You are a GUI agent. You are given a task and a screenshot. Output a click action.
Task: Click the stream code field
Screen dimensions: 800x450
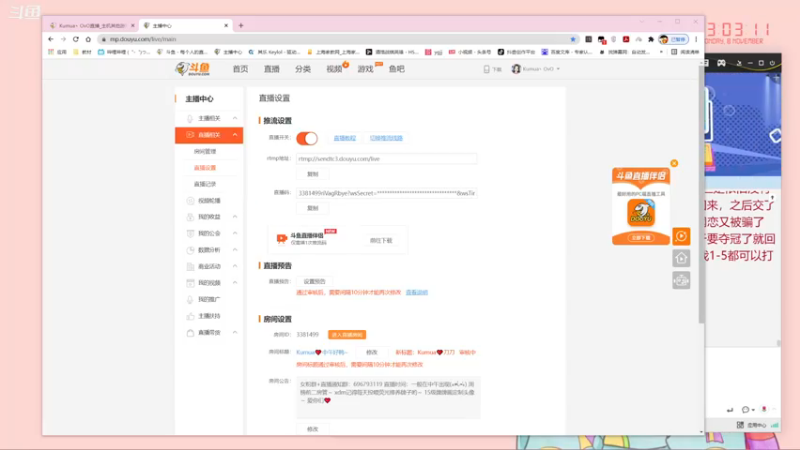click(387, 193)
